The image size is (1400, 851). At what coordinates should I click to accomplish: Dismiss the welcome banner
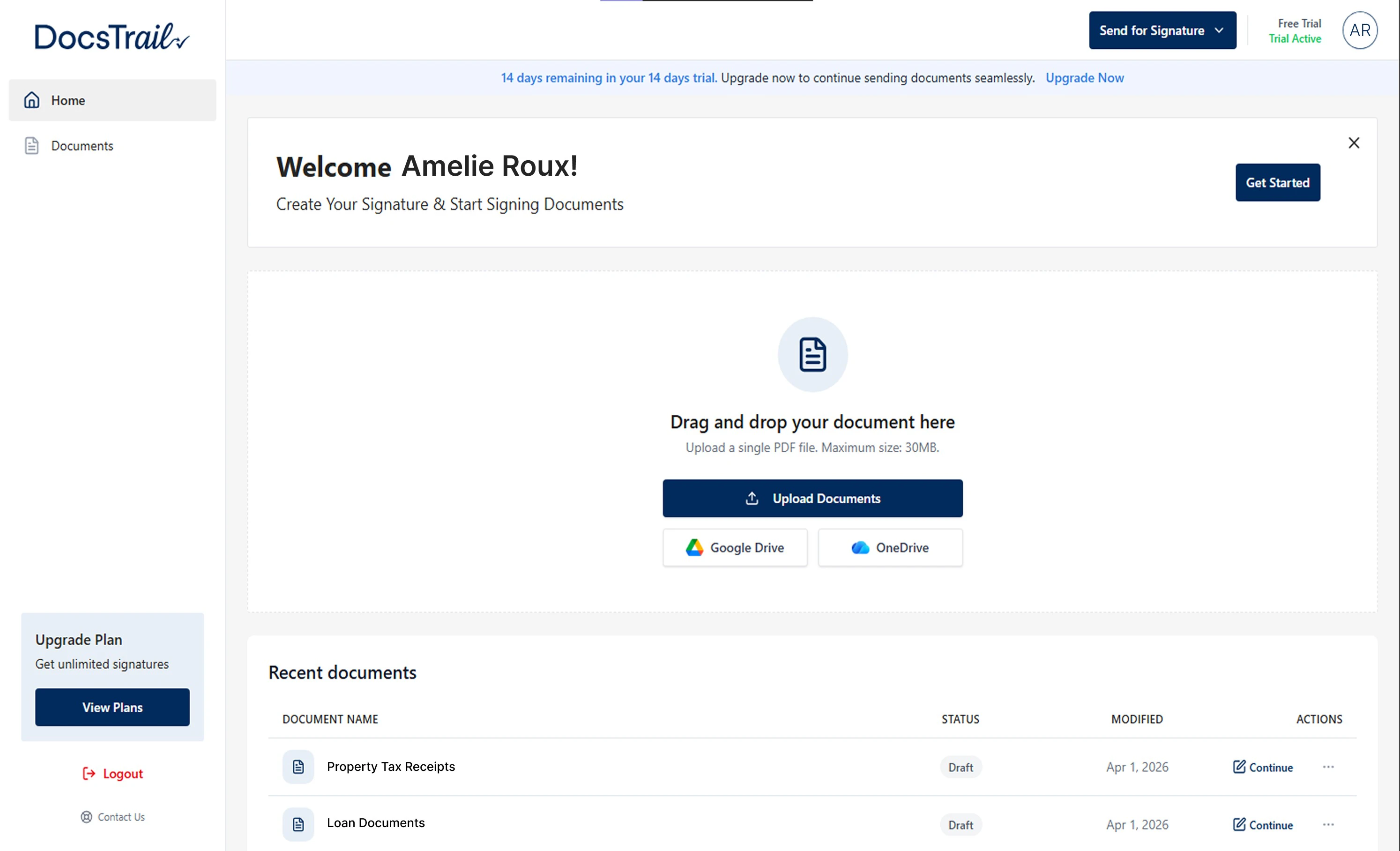pyautogui.click(x=1354, y=142)
